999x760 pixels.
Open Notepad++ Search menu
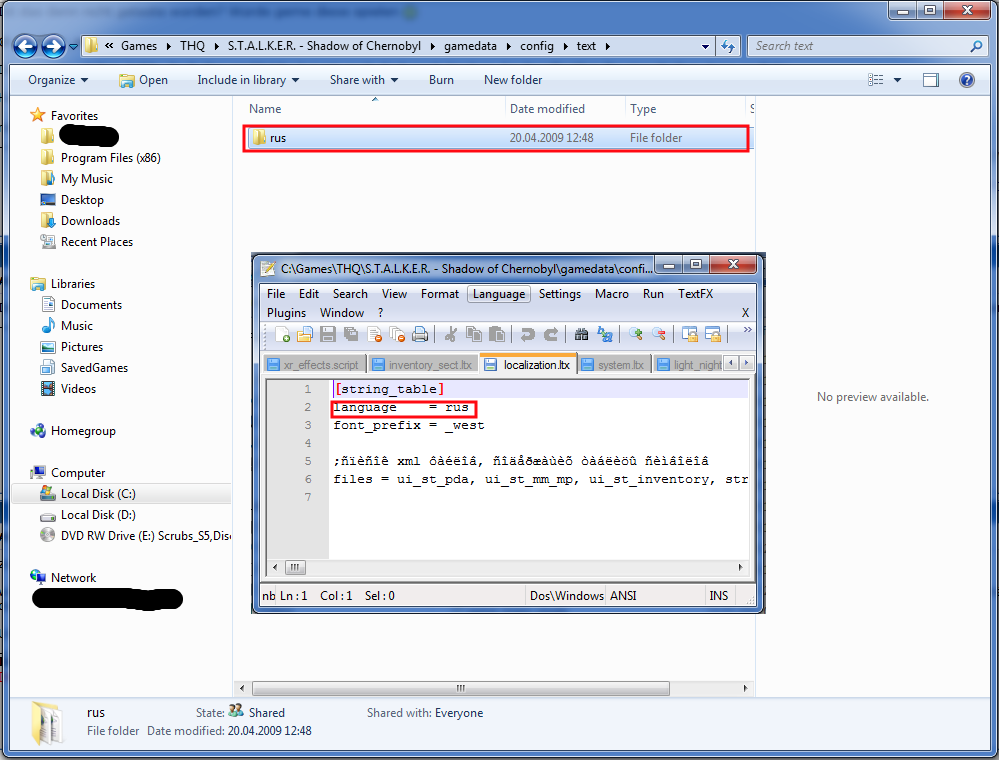click(x=350, y=294)
